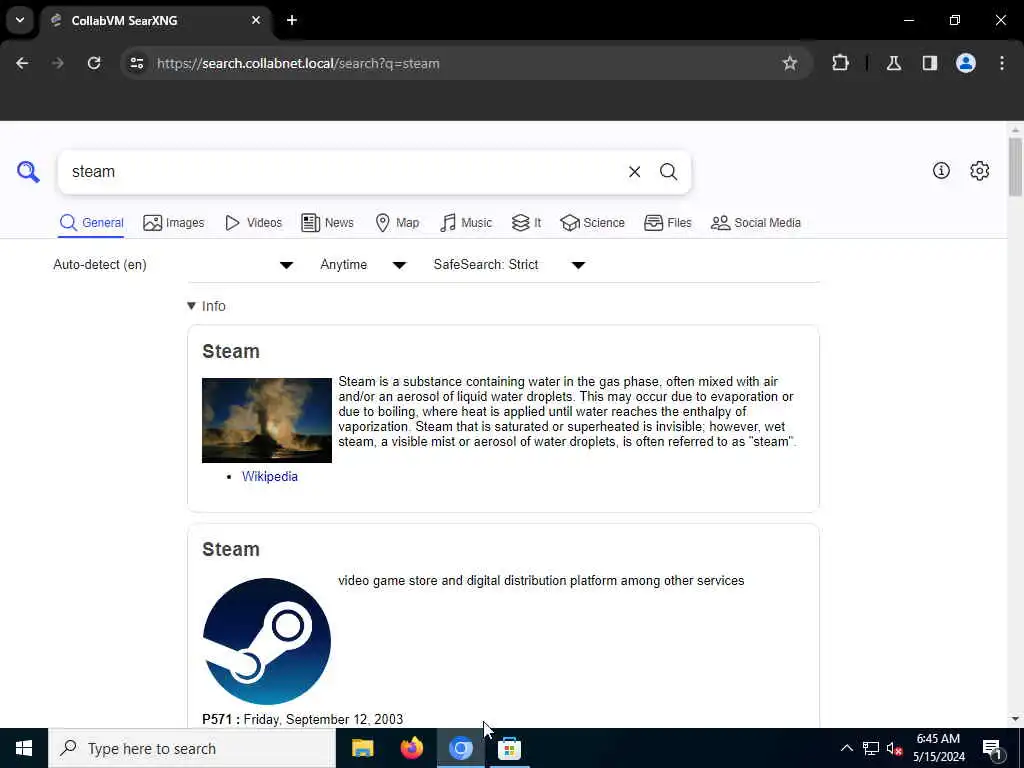Image resolution: width=1024 pixels, height=768 pixels.
Task: Open the Auto-detect (en) language dropdown
Action: [174, 264]
